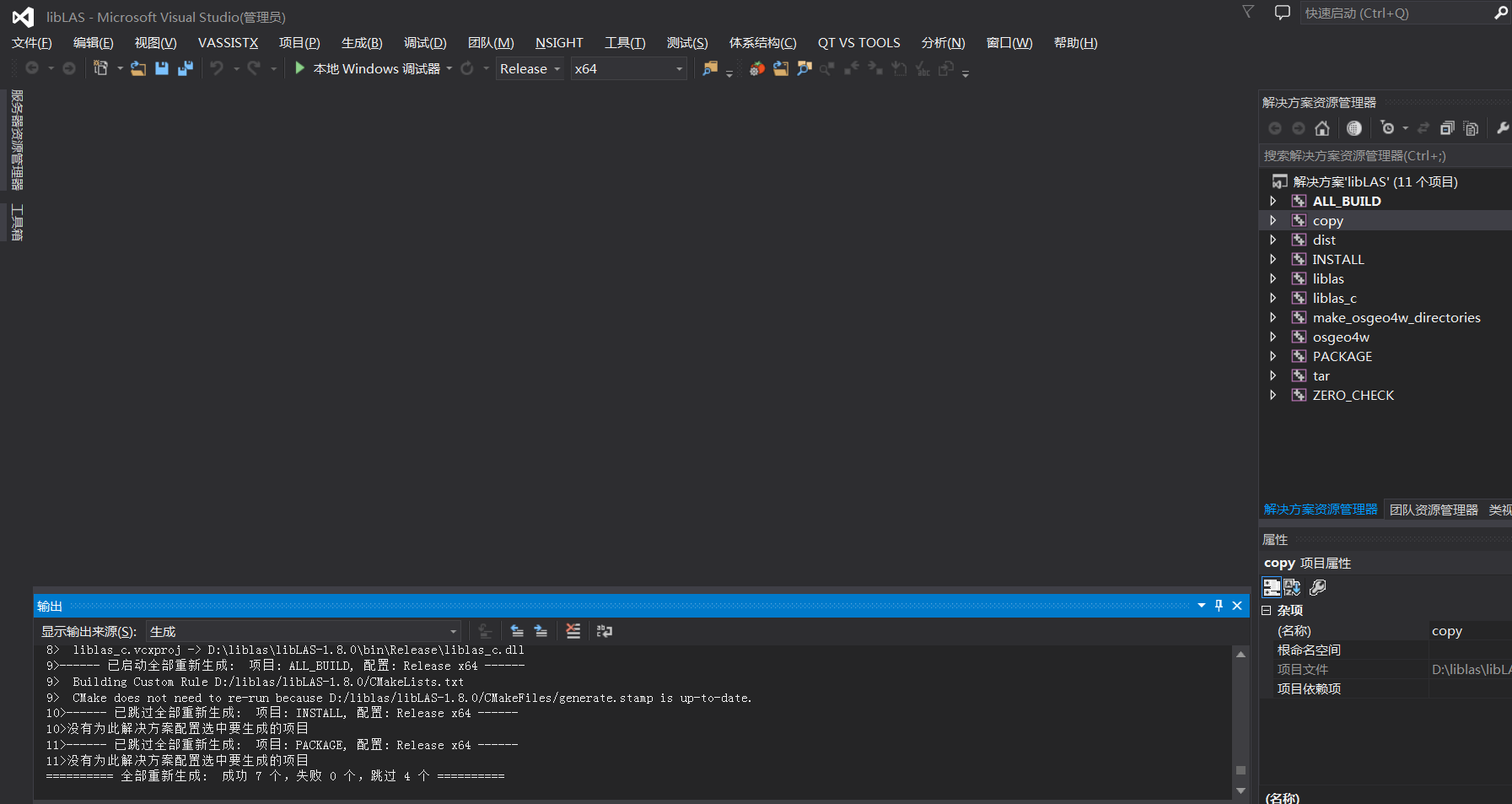Screen dimensions: 1512x804
Task: Select the solution 'libLAS' root node
Action: click(1375, 181)
